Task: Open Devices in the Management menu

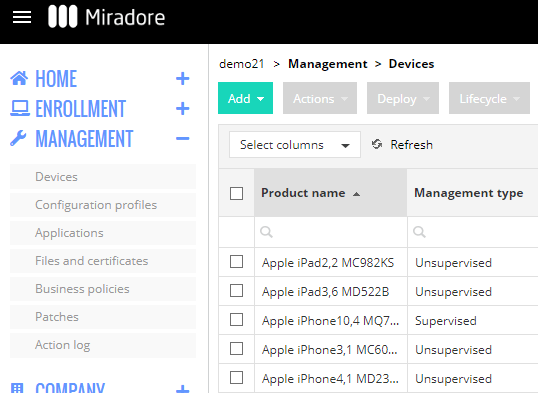Action: pos(103,176)
